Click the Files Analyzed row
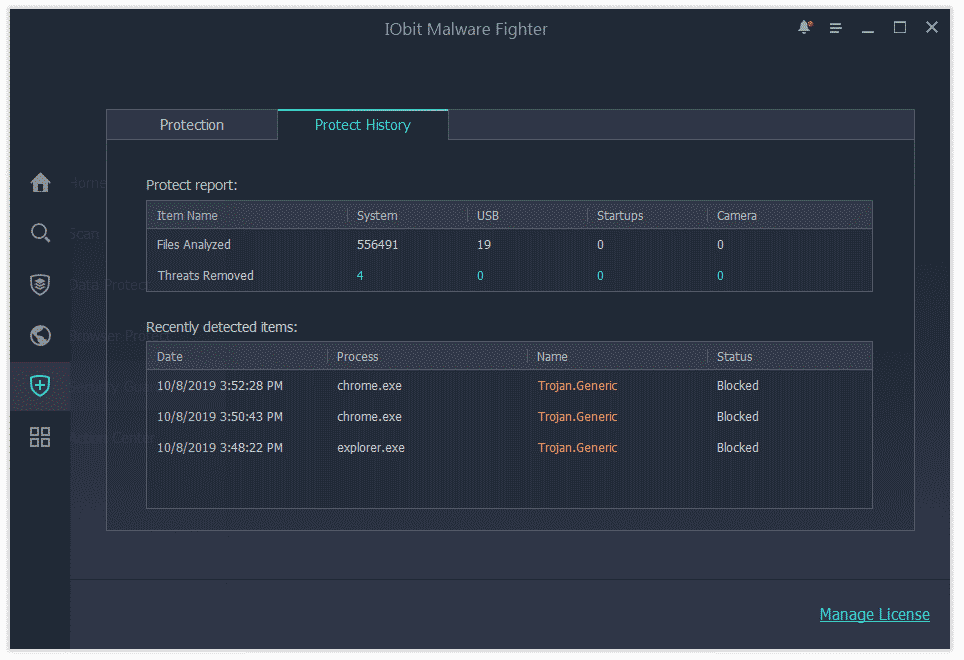Screen dimensions: 964x660 point(194,244)
